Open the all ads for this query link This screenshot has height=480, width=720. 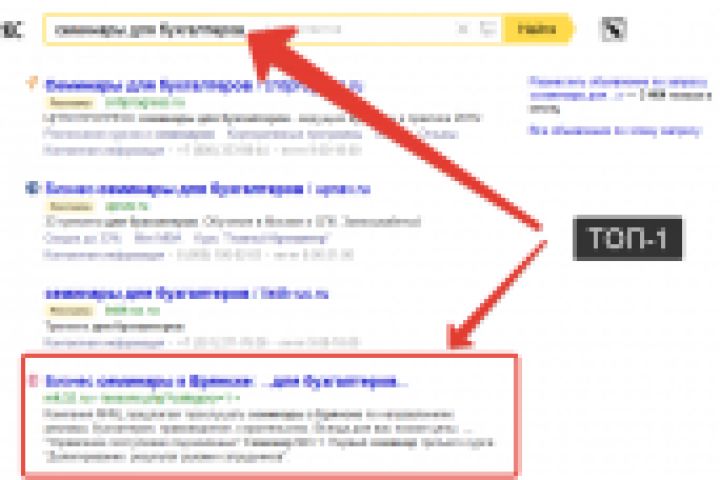pos(615,130)
